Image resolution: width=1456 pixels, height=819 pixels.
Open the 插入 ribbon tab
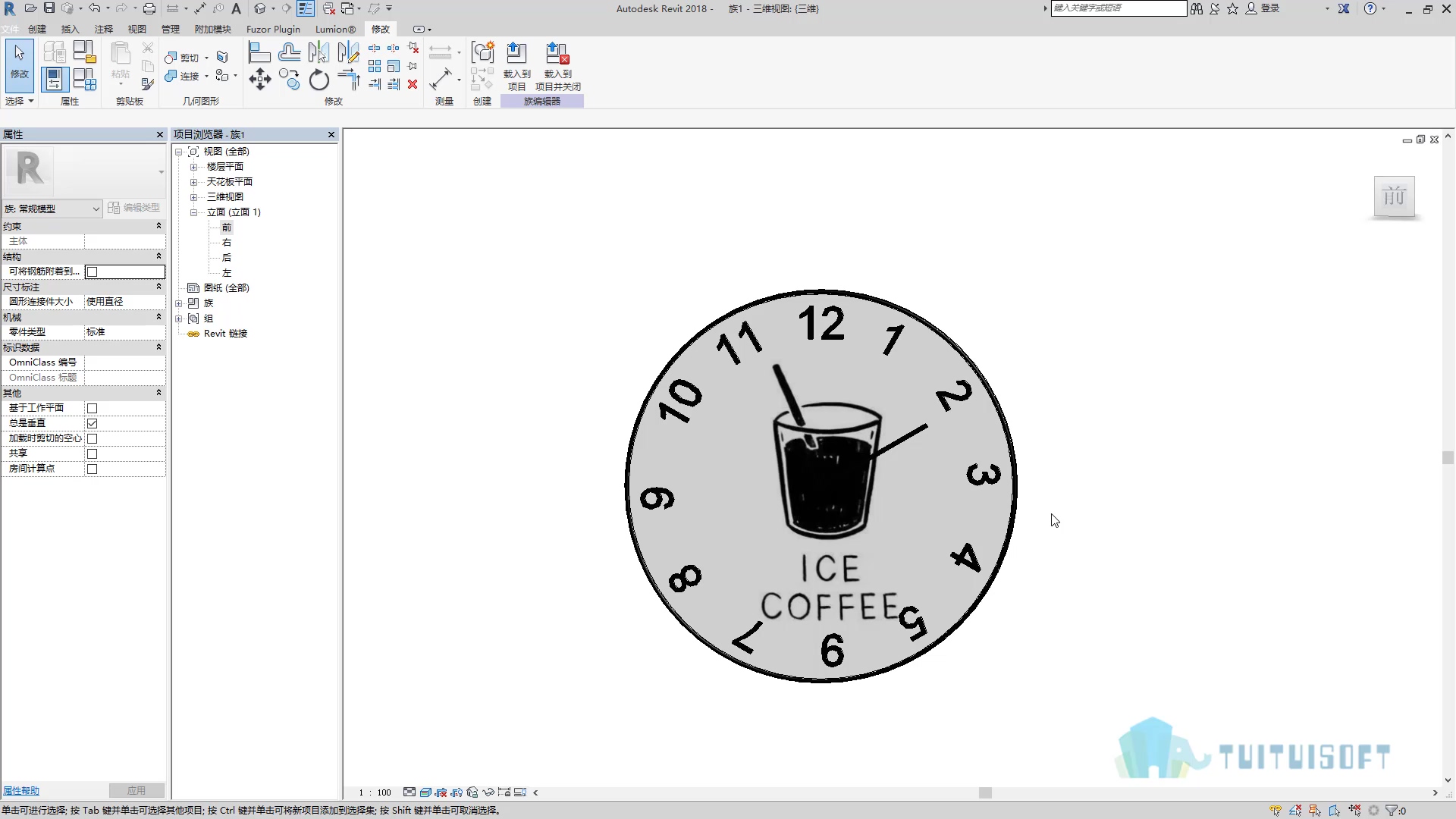click(x=70, y=29)
